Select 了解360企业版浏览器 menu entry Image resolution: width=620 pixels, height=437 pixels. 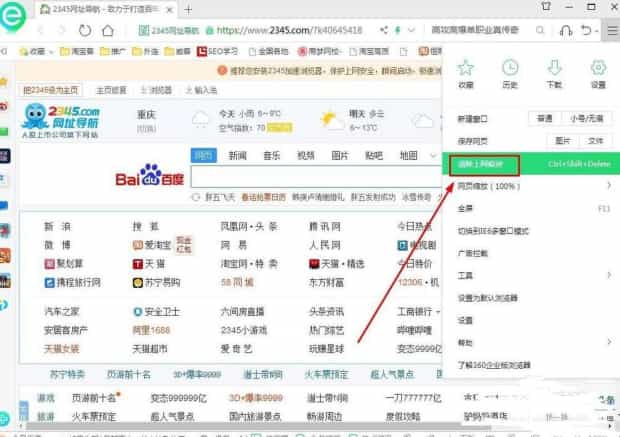(x=531, y=365)
